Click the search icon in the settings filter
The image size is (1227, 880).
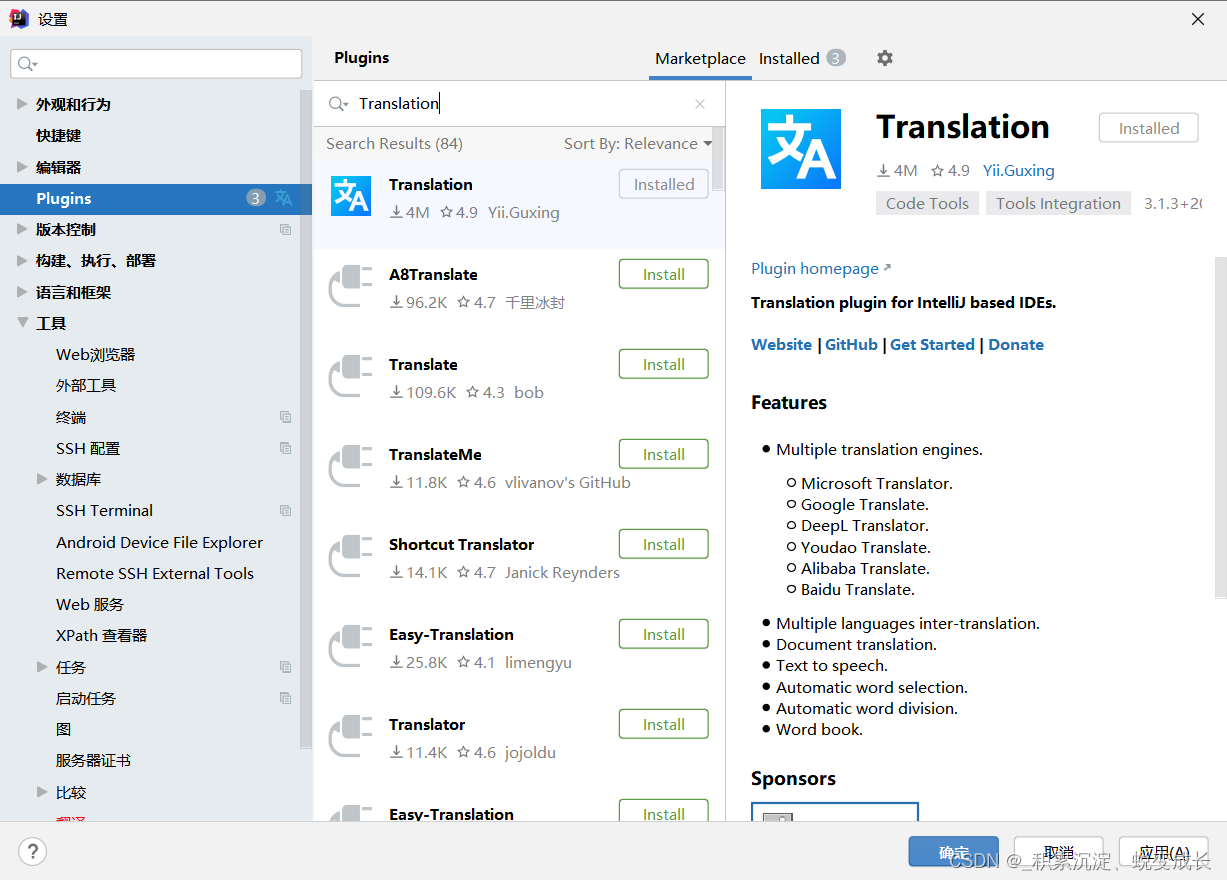click(27, 64)
